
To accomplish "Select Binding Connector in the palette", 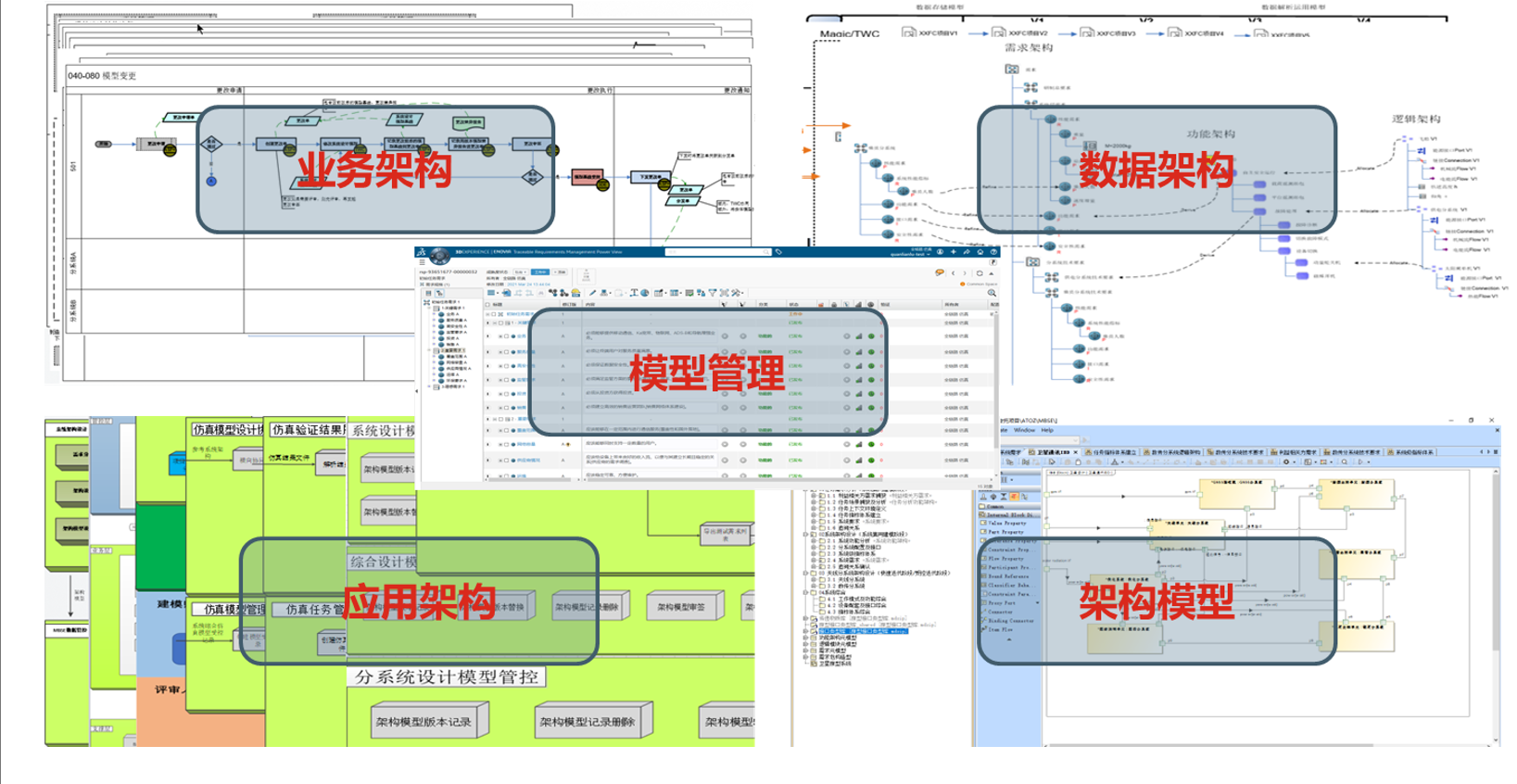I will click(x=1010, y=620).
